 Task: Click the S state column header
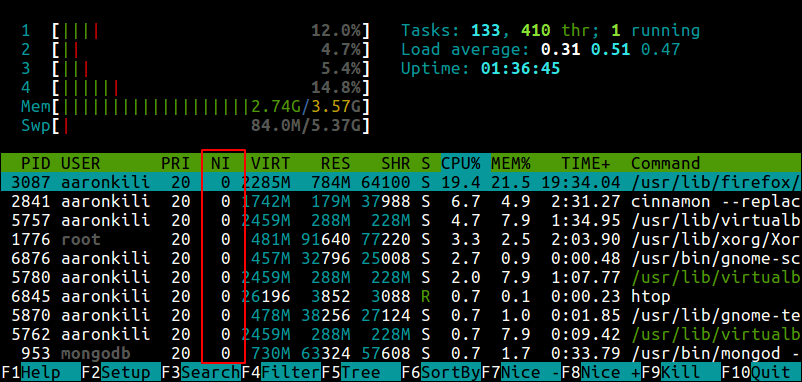pyautogui.click(x=426, y=164)
